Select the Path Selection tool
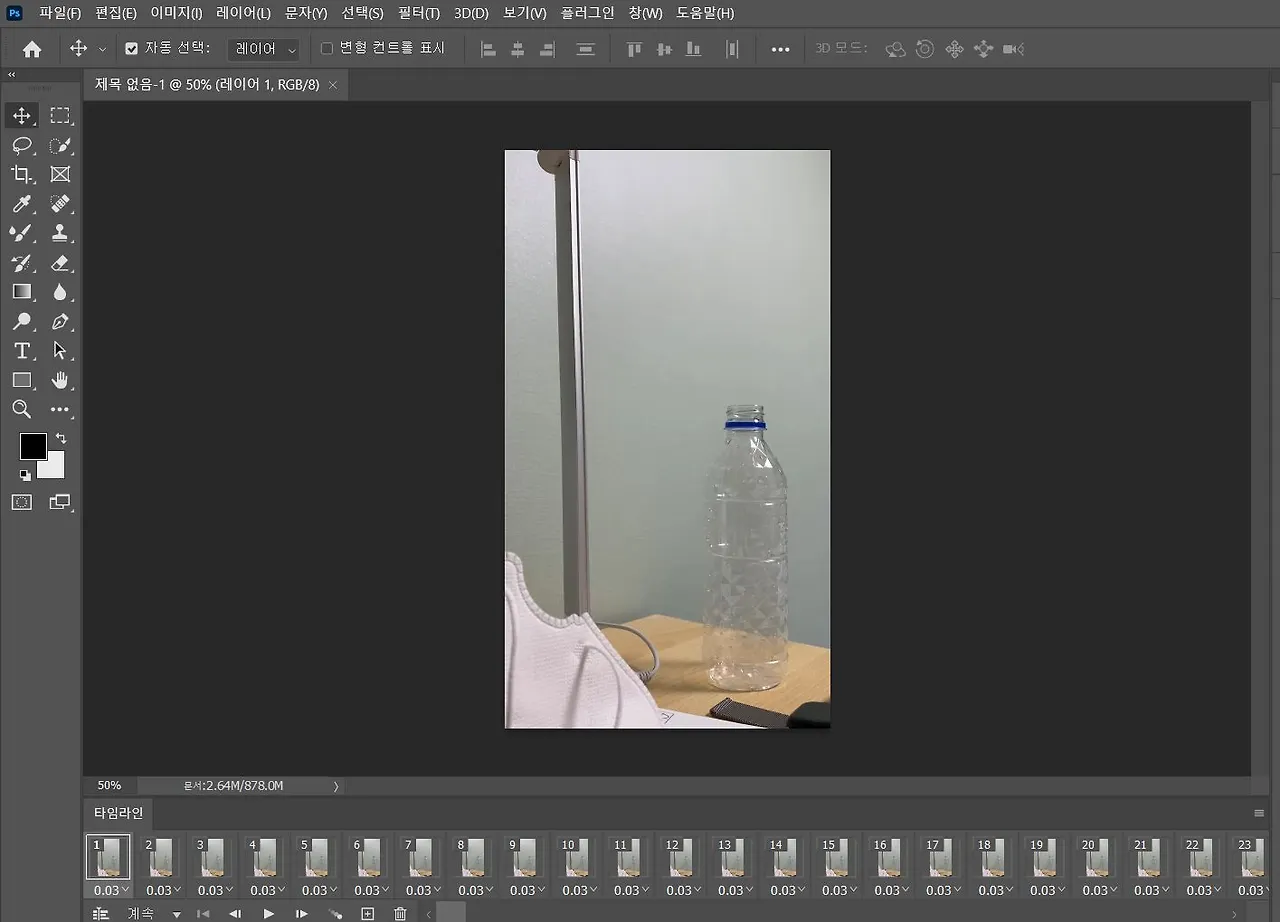 (x=60, y=351)
